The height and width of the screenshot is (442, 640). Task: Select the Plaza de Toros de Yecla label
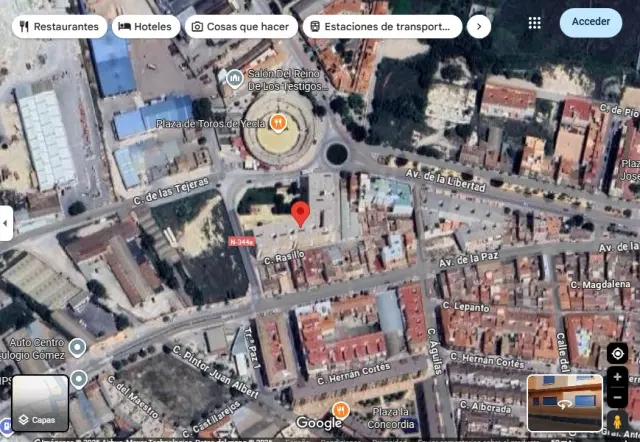pyautogui.click(x=210, y=123)
